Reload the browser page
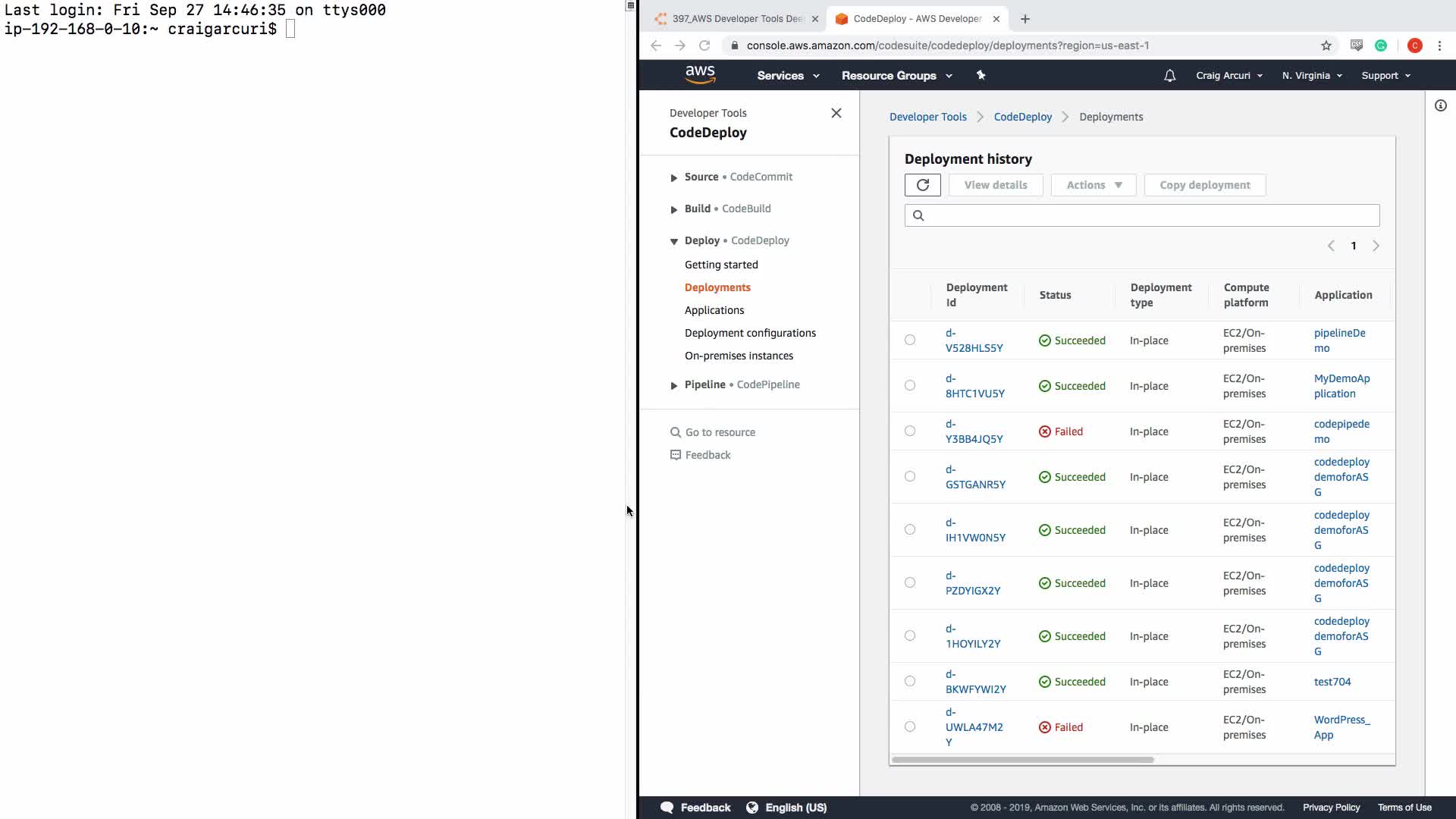Screen dimensions: 1456x819 [x=704, y=45]
